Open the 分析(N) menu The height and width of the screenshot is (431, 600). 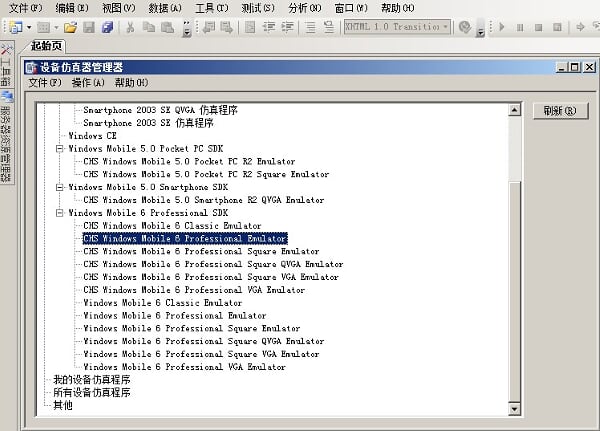coord(305,8)
